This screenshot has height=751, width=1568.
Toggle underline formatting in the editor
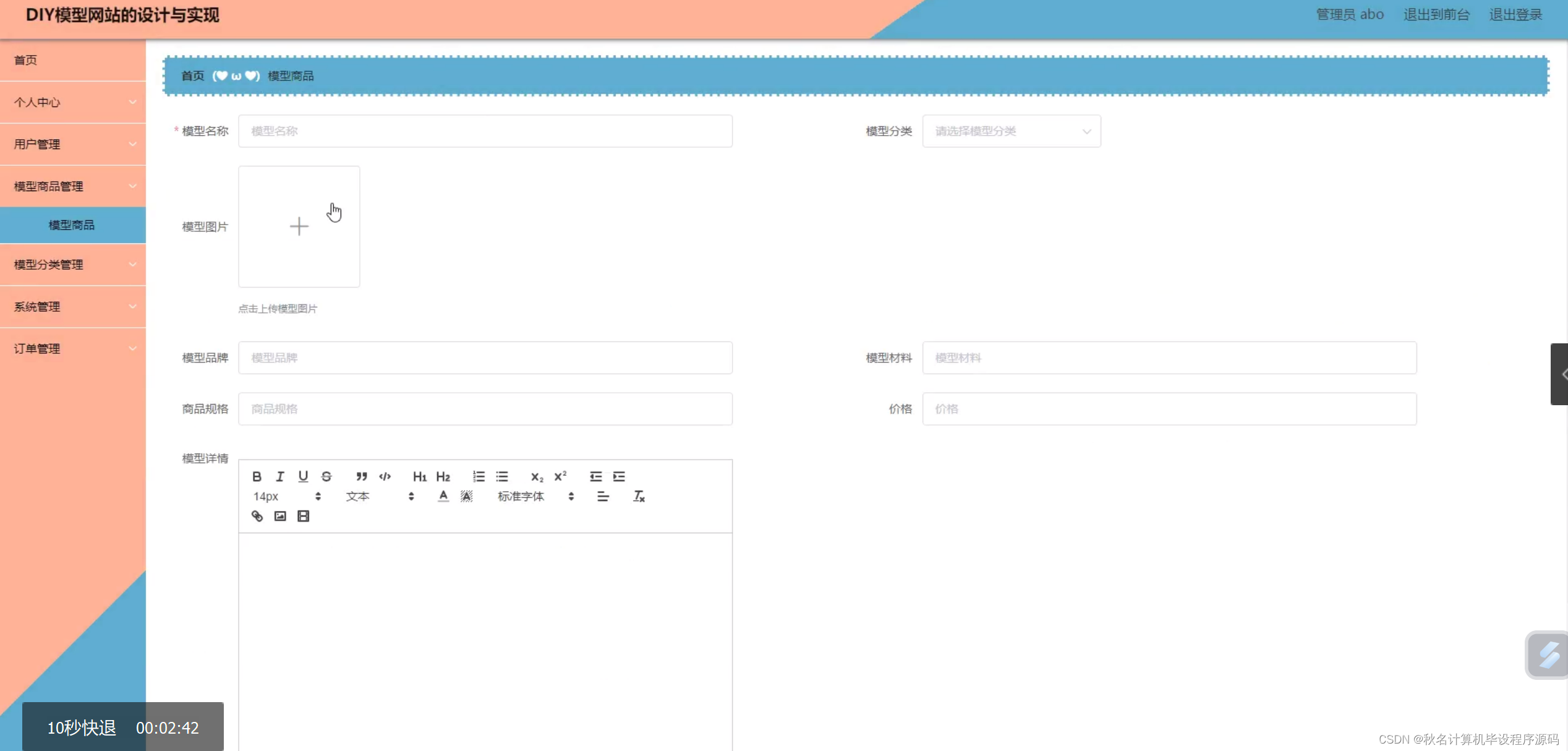tap(303, 476)
